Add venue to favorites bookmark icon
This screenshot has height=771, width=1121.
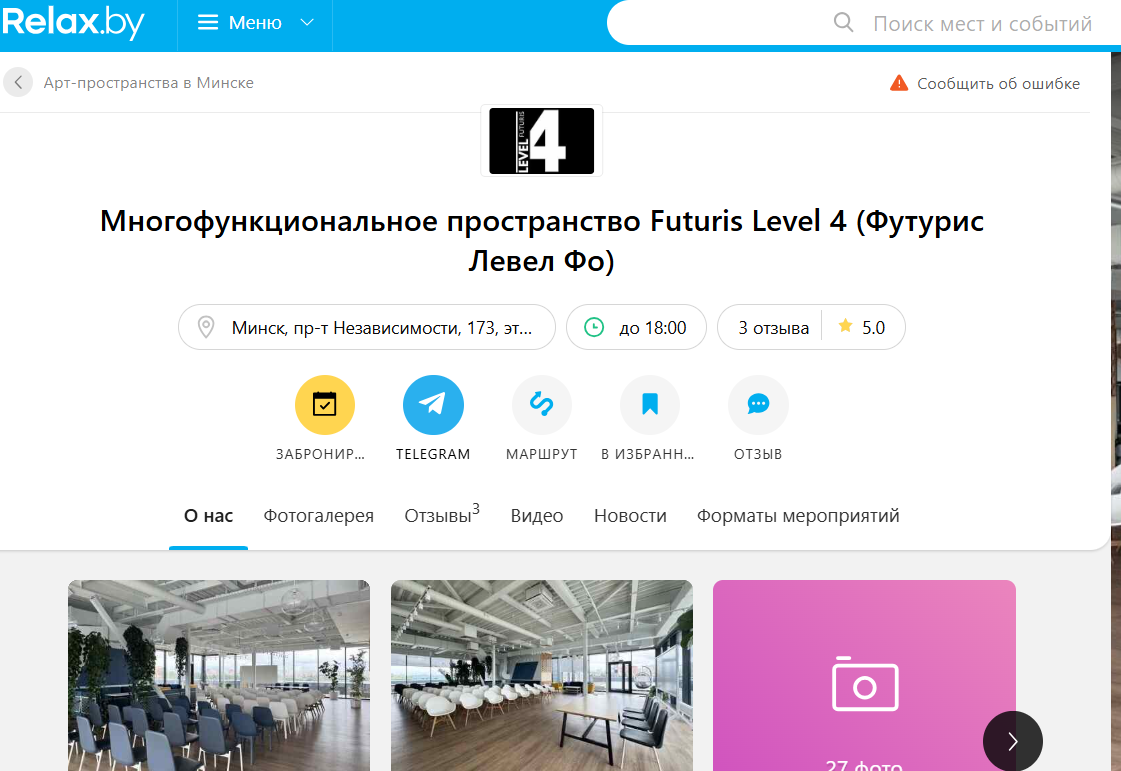tap(650, 405)
